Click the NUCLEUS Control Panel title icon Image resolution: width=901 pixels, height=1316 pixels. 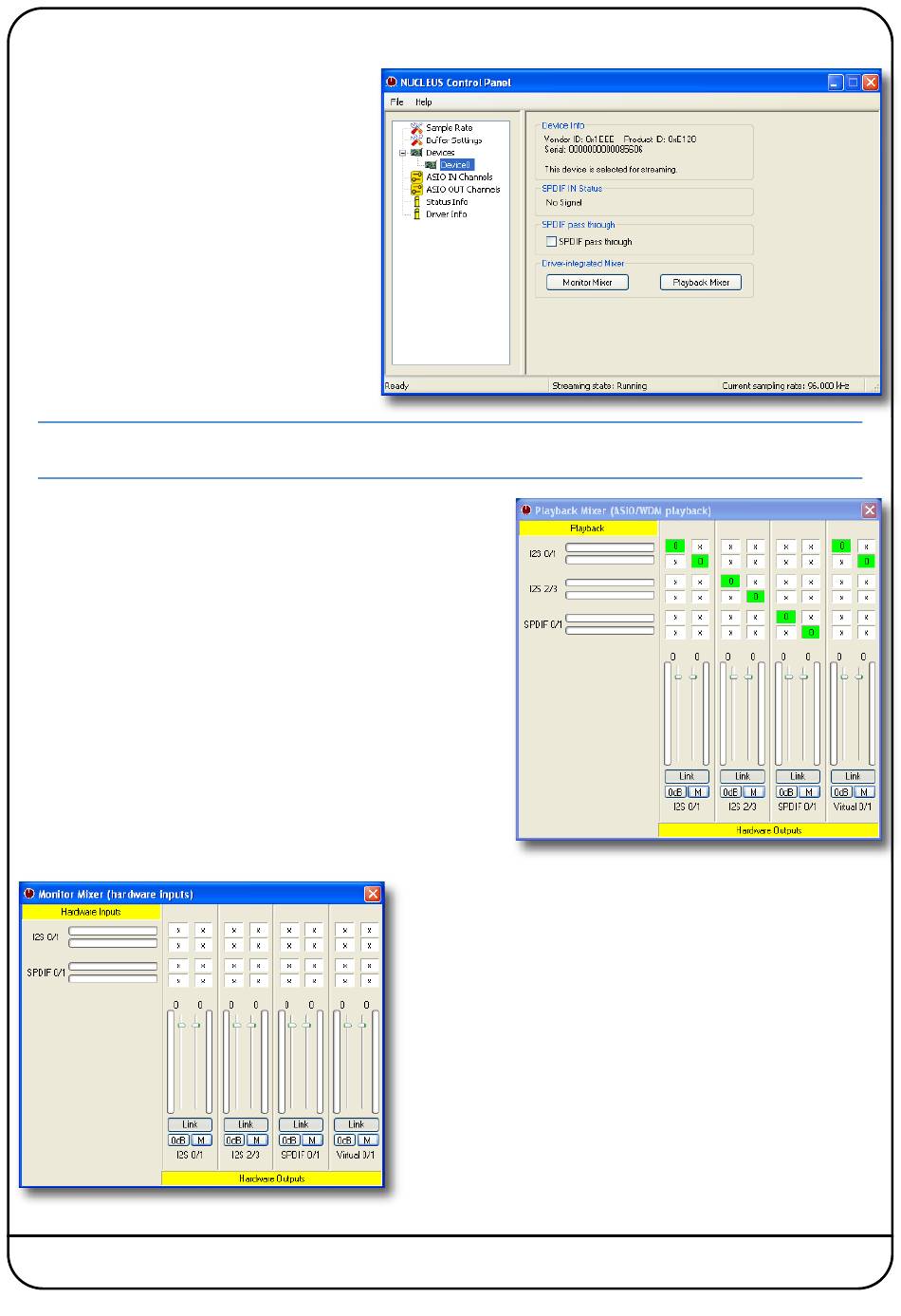[391, 83]
